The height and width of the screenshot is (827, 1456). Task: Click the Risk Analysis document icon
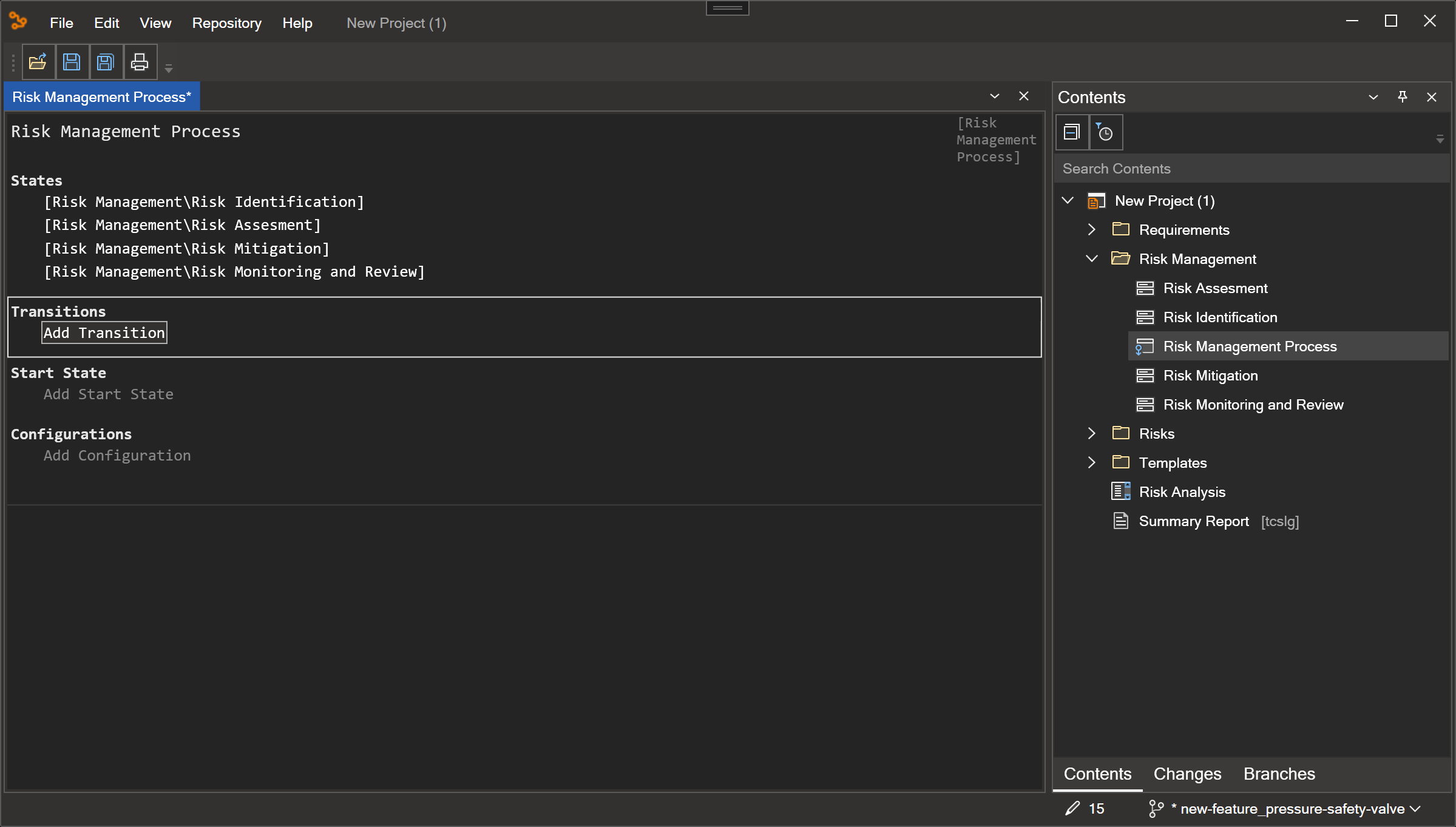[1120, 491]
